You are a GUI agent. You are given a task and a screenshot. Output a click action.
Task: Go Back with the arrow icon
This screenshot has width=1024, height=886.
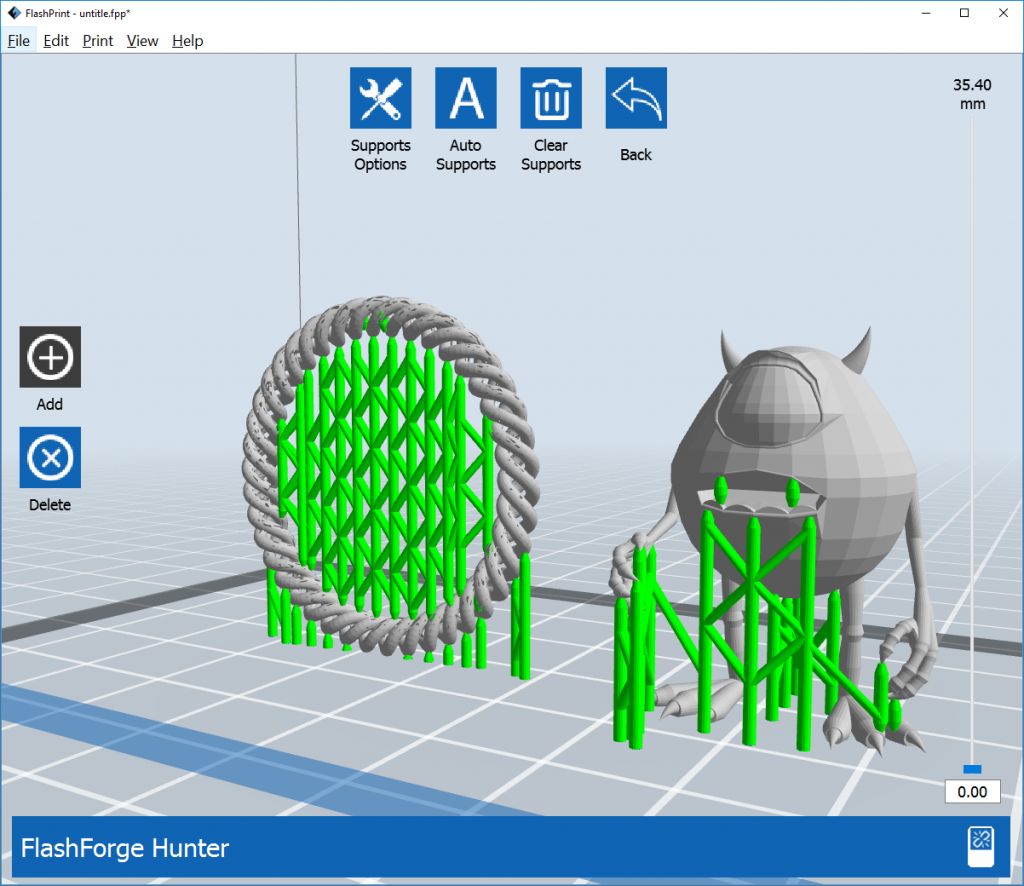pyautogui.click(x=636, y=98)
